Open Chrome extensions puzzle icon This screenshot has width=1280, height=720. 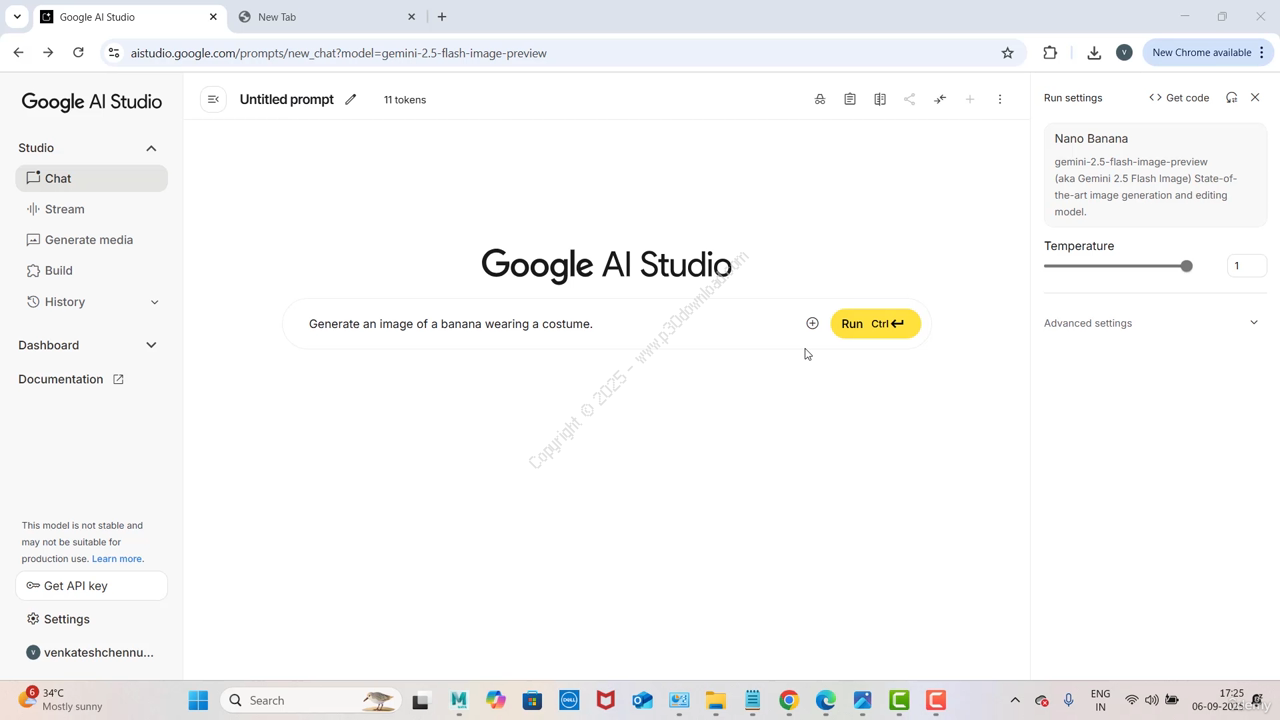pyautogui.click(x=1050, y=53)
